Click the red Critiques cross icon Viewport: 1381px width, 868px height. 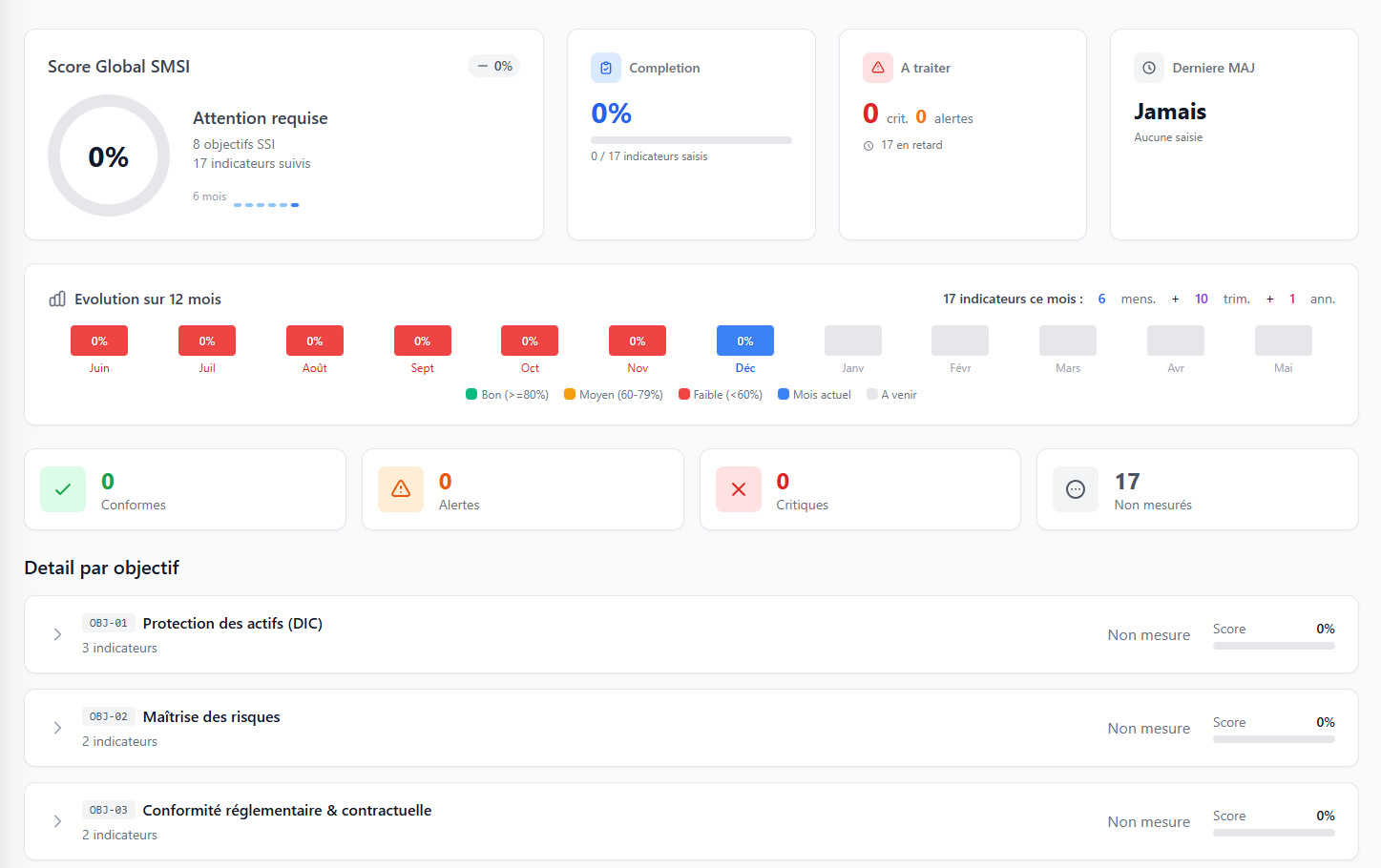[x=739, y=489]
